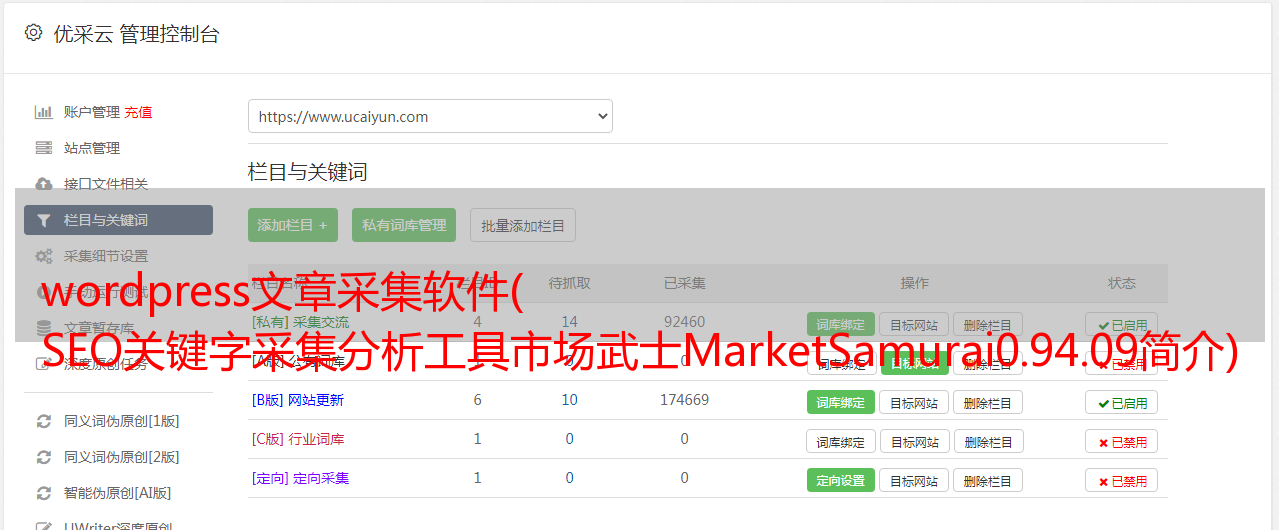Screen dimensions: 1279x530
Task: Click the 已采集 column header
Action: pyautogui.click(x=684, y=283)
